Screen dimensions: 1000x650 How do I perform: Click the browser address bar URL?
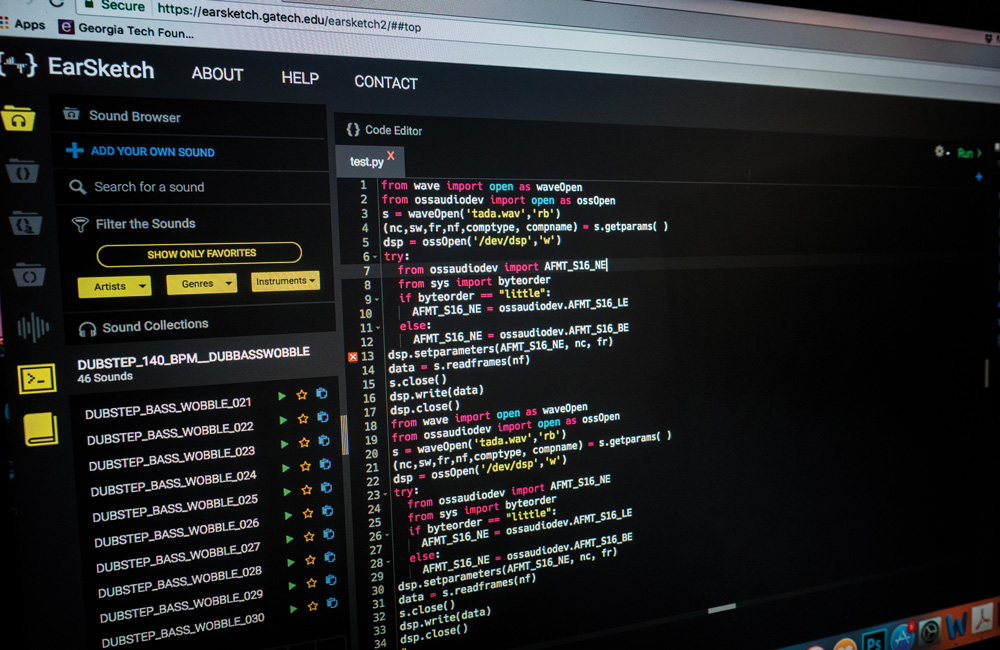tap(289, 17)
